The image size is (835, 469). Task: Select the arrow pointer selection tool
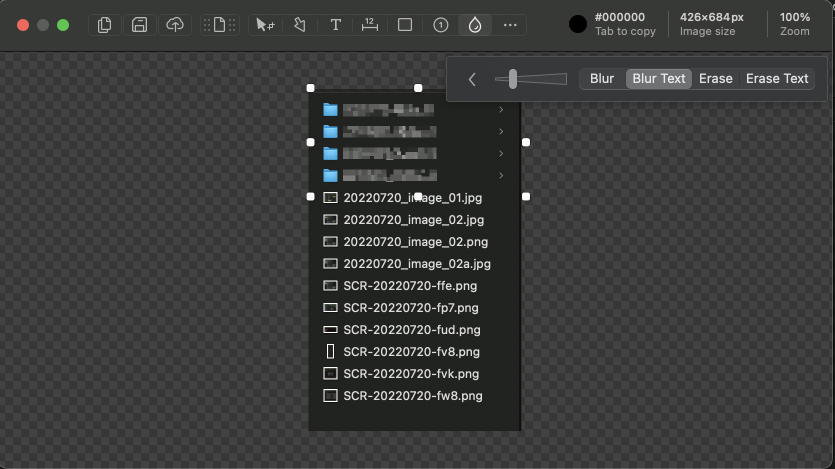point(264,25)
